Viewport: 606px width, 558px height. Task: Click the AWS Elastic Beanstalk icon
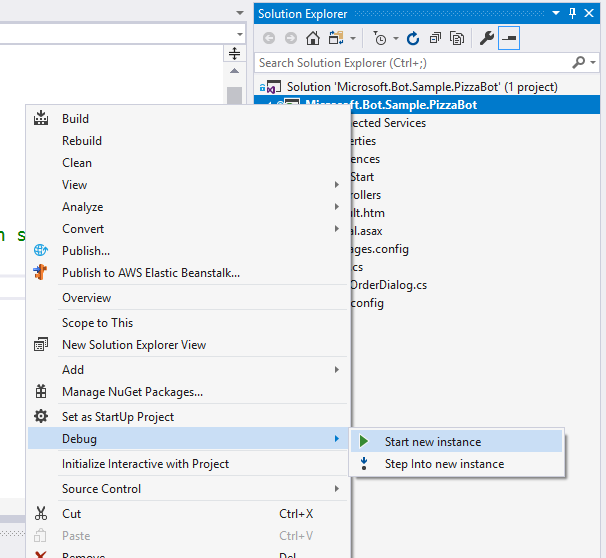41,272
